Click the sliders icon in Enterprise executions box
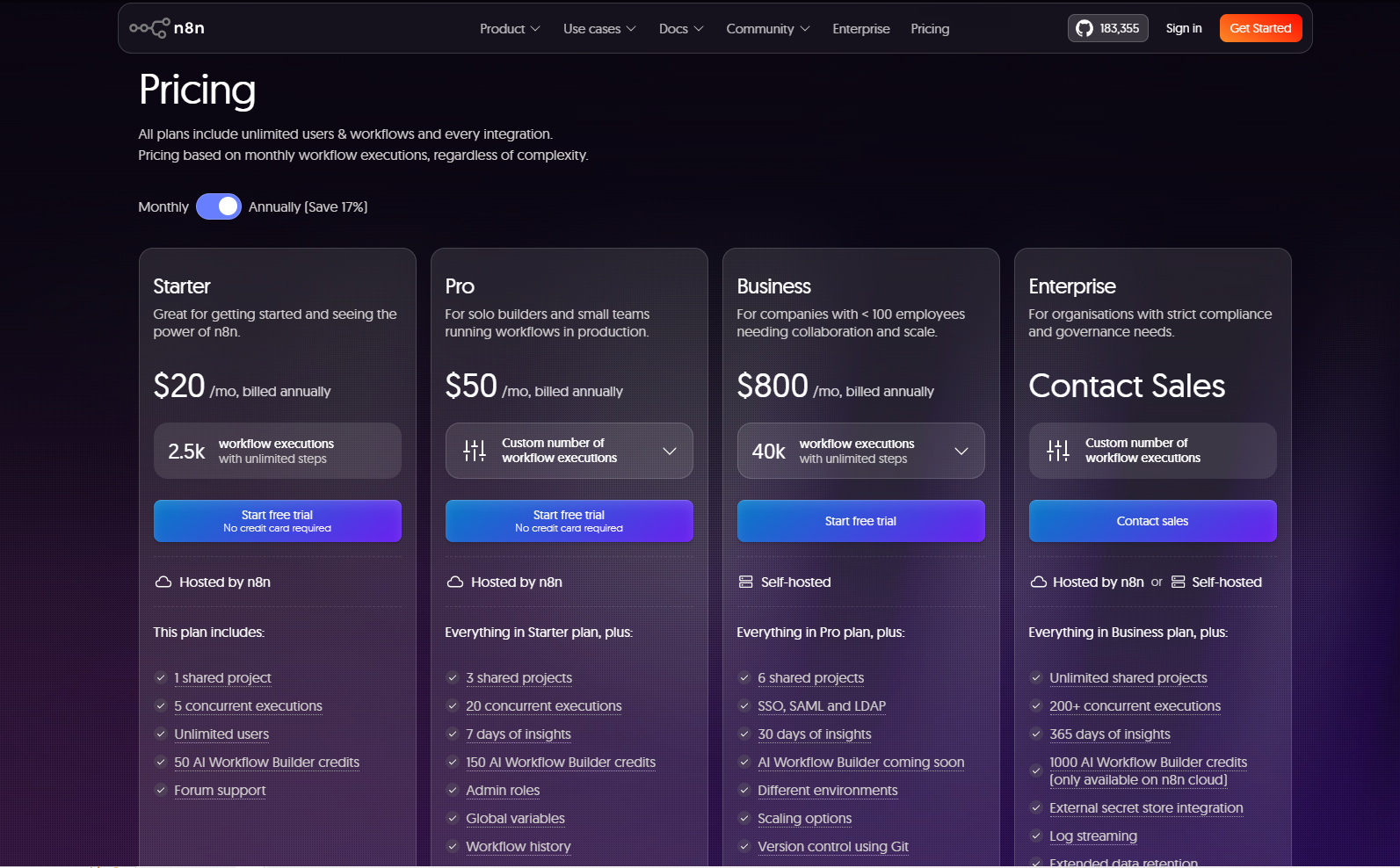The image size is (1400, 868). [x=1058, y=451]
